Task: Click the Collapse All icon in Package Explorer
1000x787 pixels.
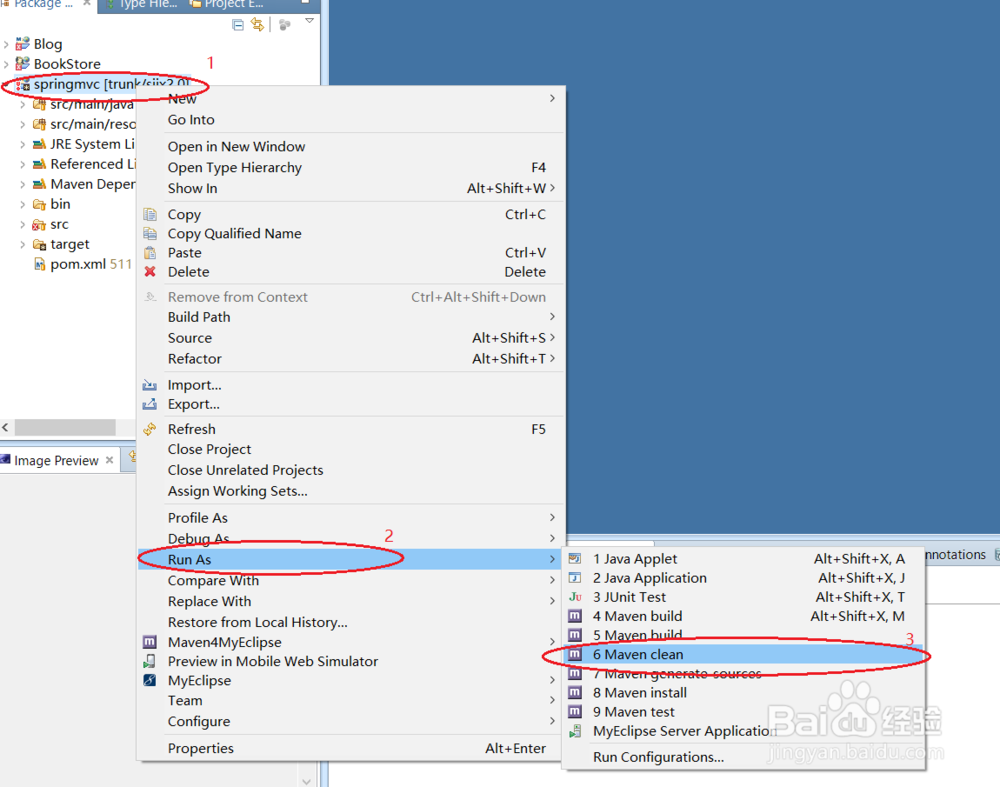Action: click(x=238, y=25)
